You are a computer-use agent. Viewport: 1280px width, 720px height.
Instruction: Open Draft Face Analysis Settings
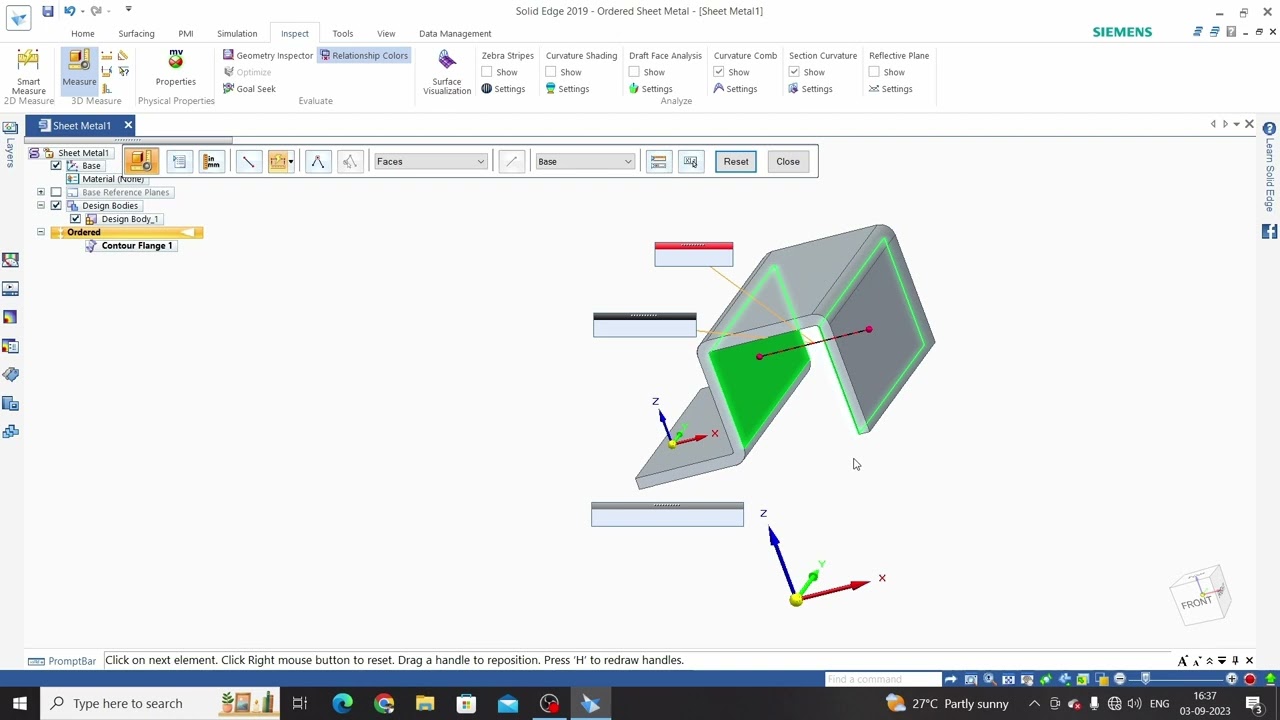[x=650, y=89]
